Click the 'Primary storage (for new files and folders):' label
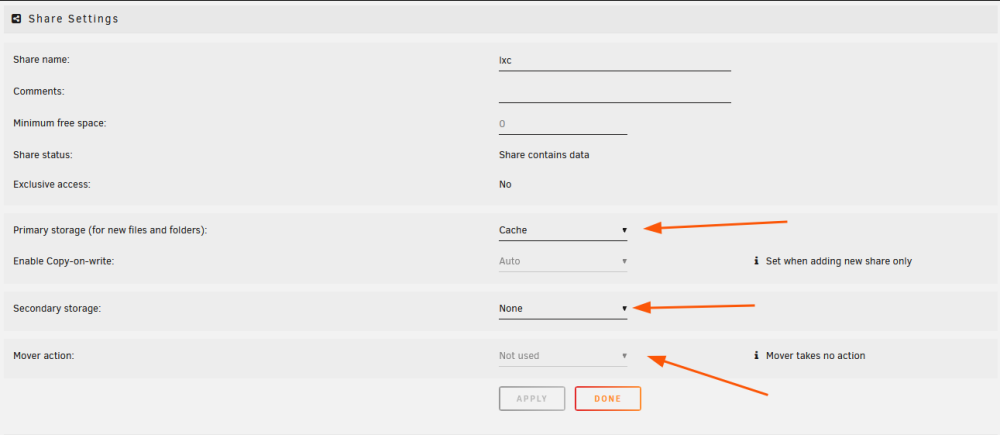This screenshot has width=1000, height=435. (x=111, y=230)
